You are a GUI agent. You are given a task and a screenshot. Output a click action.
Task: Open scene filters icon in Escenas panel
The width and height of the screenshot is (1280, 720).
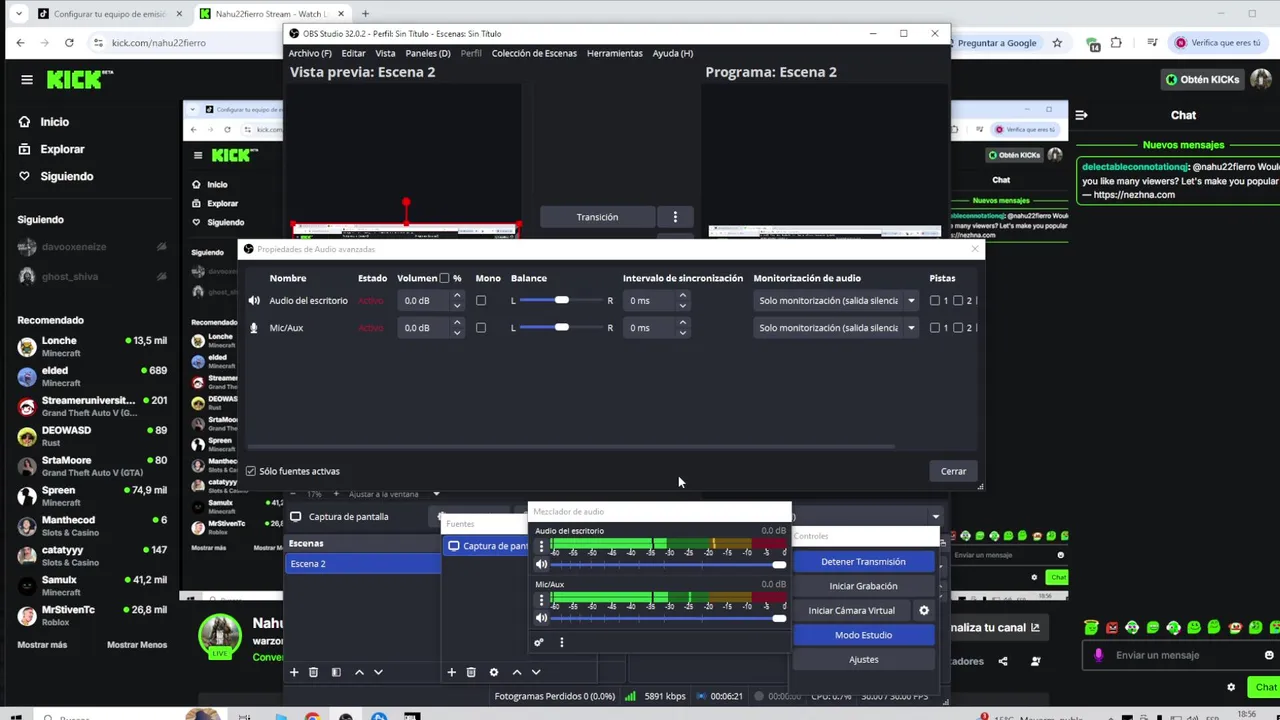tap(336, 672)
